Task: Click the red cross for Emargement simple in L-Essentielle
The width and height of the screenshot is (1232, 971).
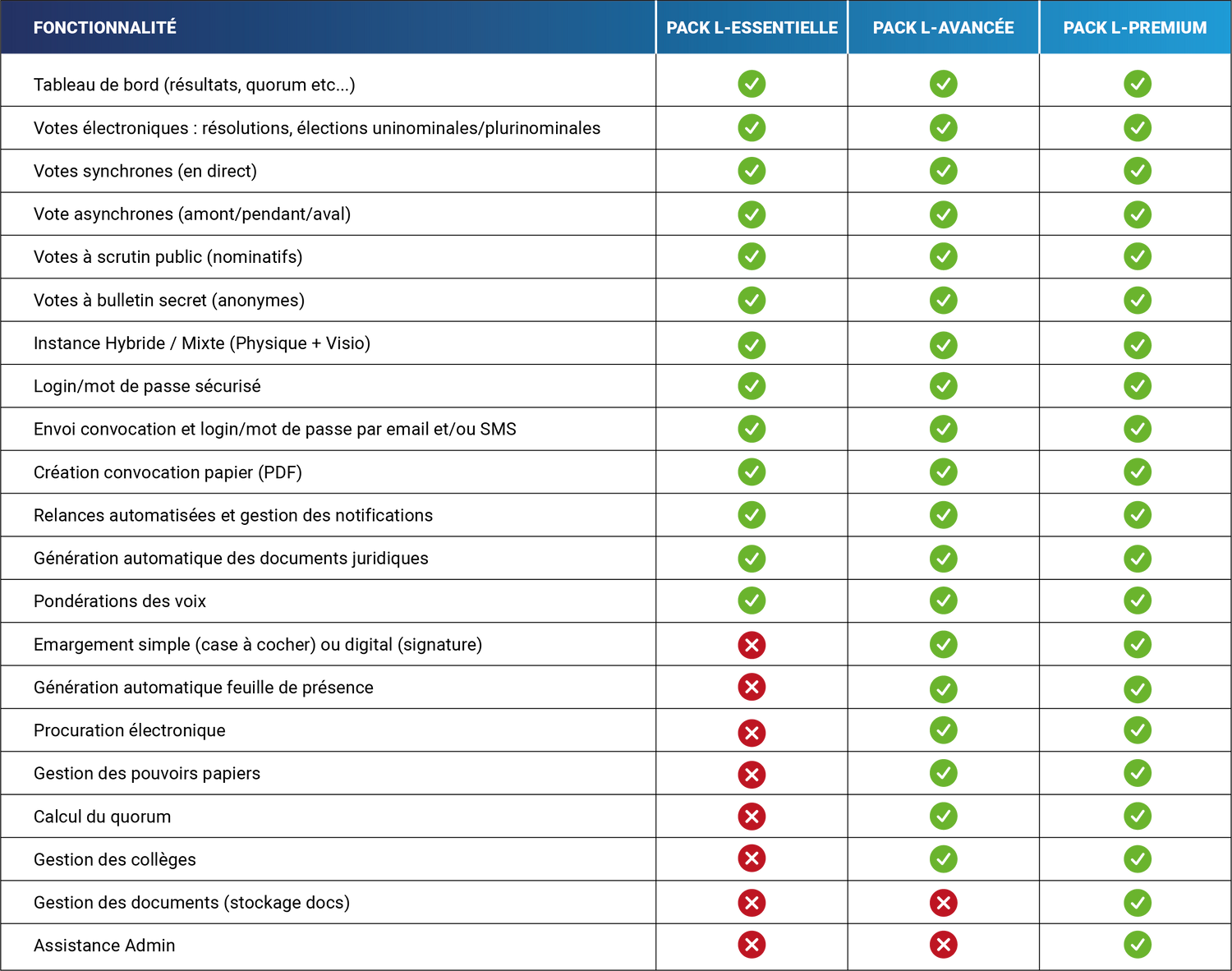Action: coord(752,645)
